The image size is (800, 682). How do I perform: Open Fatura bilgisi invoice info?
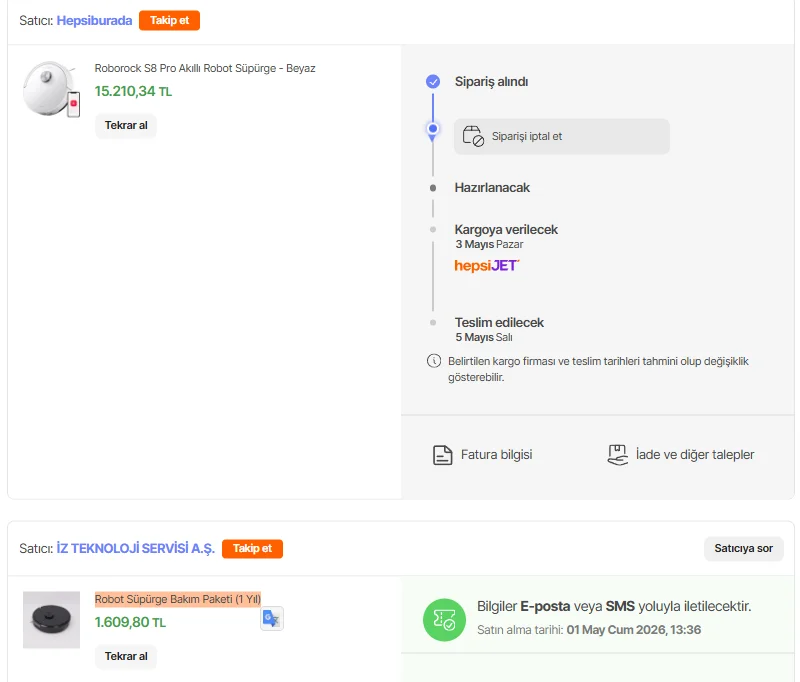[482, 454]
